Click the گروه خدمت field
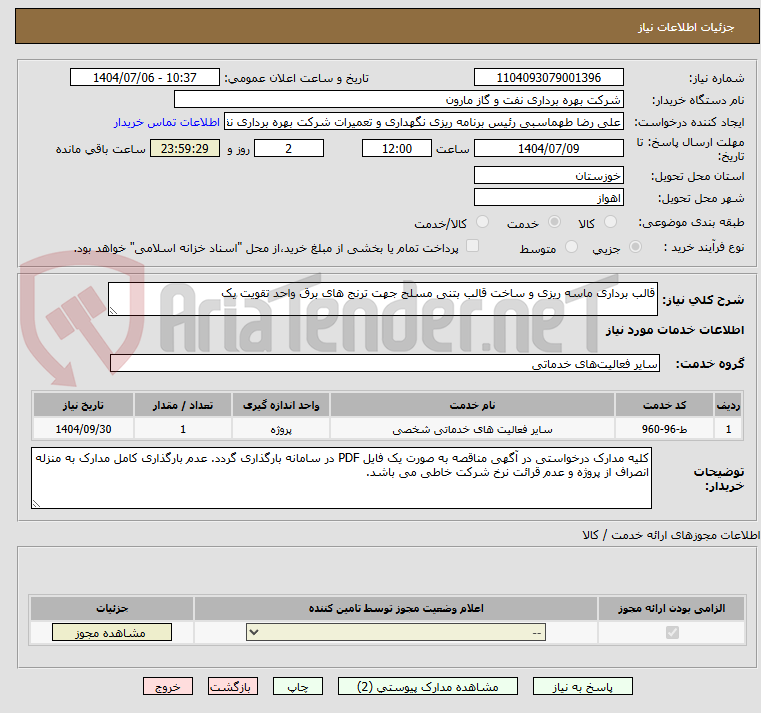The width and height of the screenshot is (761, 713). click(x=384, y=364)
